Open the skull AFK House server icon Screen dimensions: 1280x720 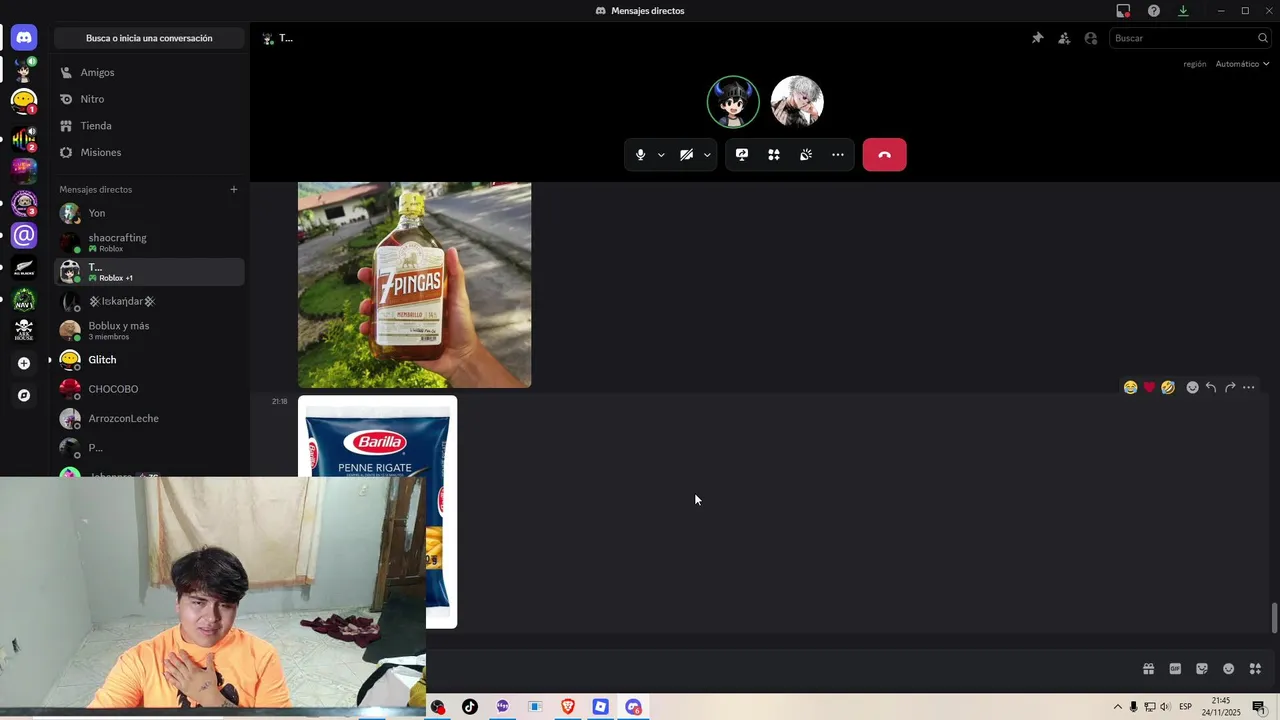pyautogui.click(x=24, y=330)
